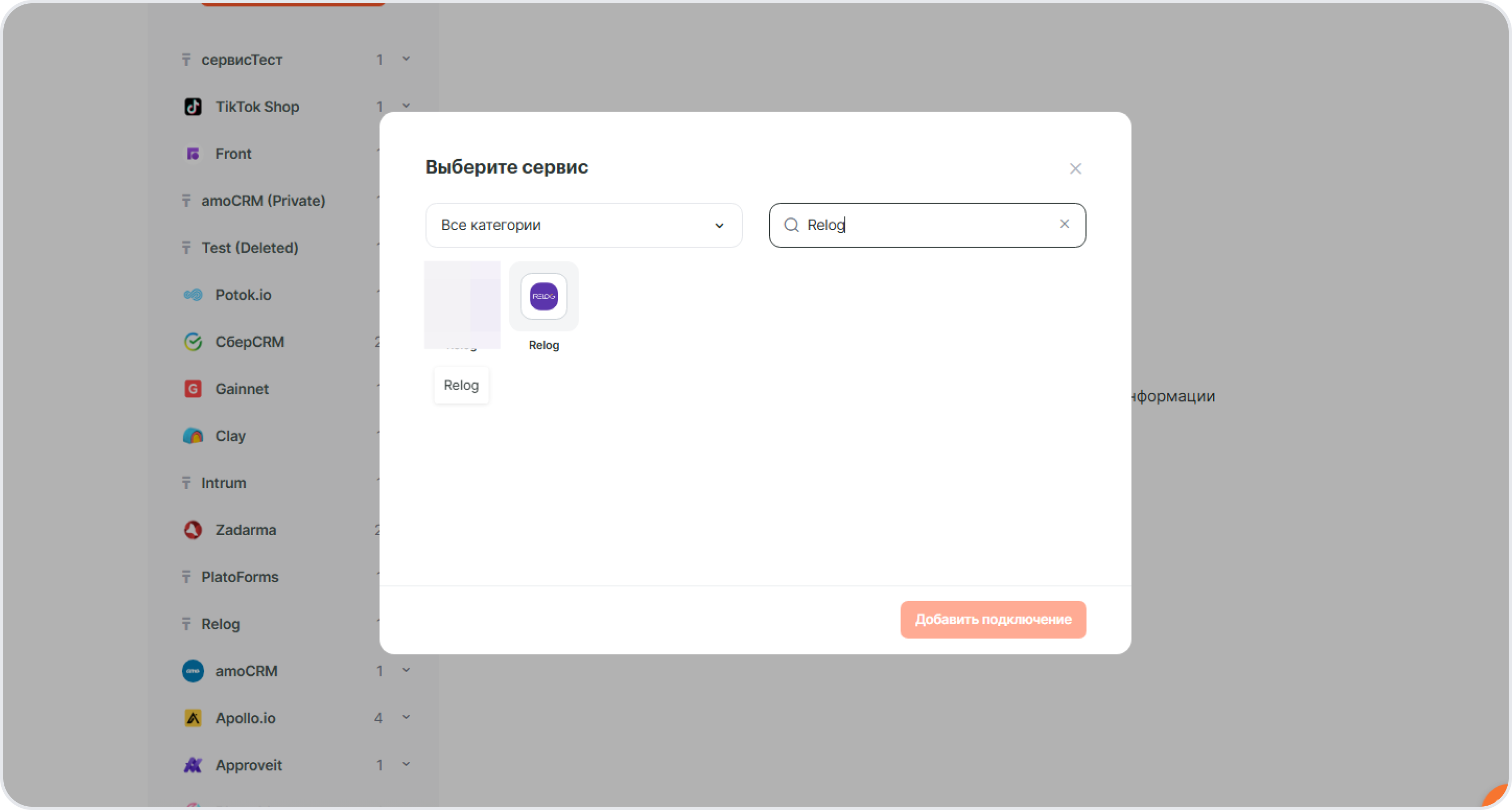The height and width of the screenshot is (810, 1512).
Task: Click the Gainnet red G icon
Action: point(193,389)
